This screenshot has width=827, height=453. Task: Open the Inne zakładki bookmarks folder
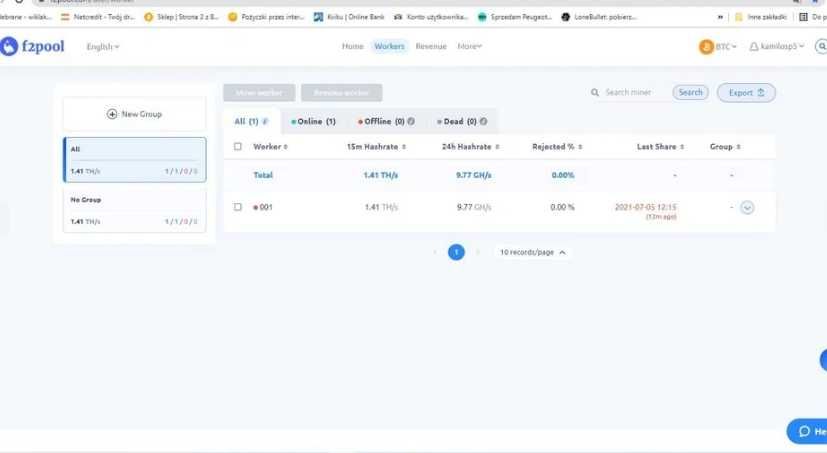[x=761, y=17]
